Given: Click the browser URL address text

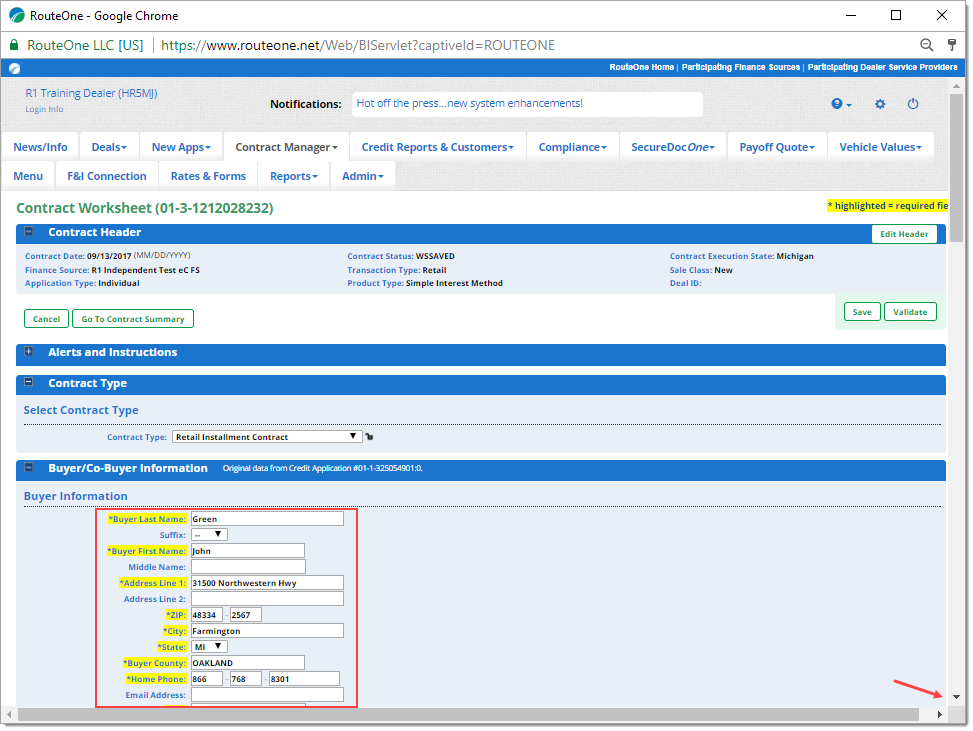Looking at the screenshot, I should point(357,45).
